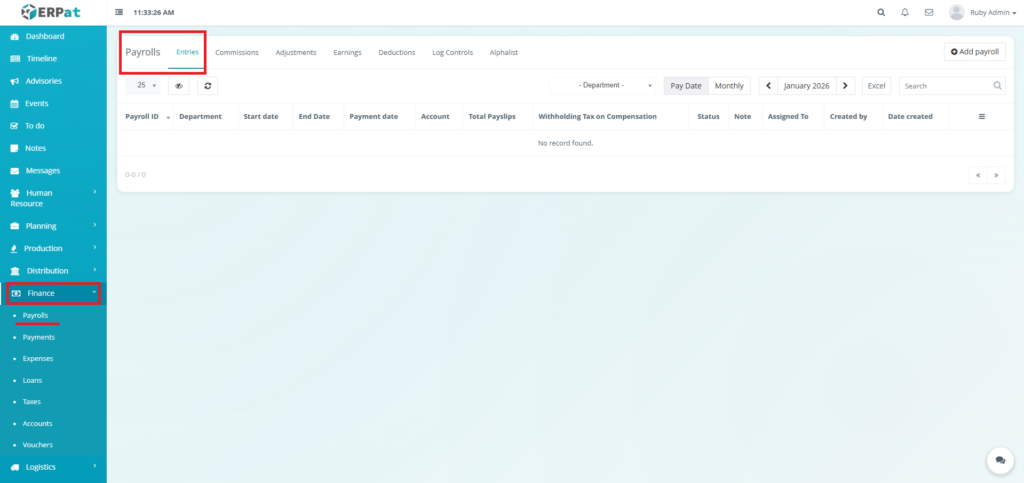Switch to Monthly filter
Viewport: 1024px width, 483px height.
[x=729, y=86]
